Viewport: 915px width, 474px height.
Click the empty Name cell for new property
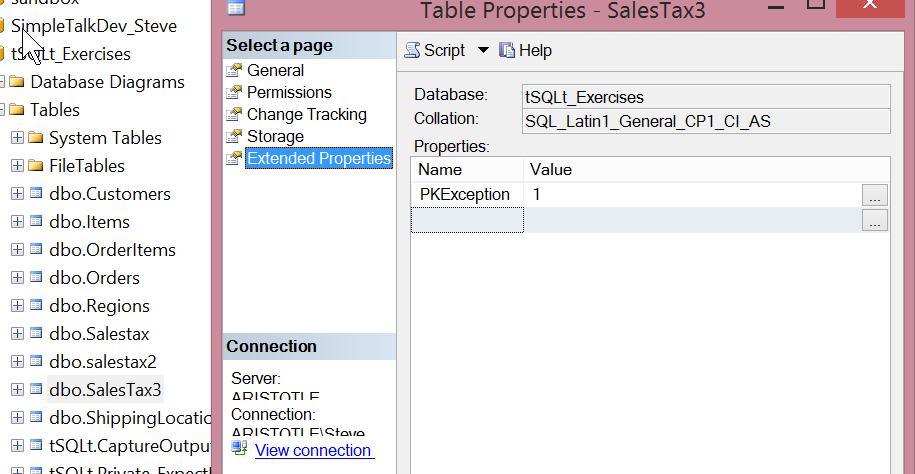(x=467, y=221)
